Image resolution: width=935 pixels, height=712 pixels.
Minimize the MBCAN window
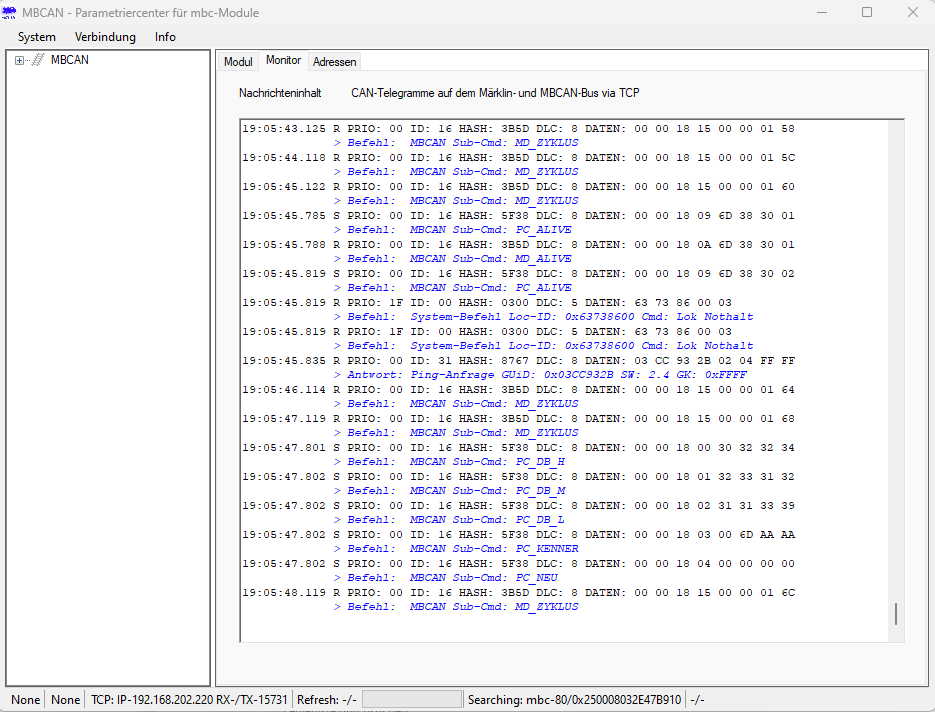point(822,13)
